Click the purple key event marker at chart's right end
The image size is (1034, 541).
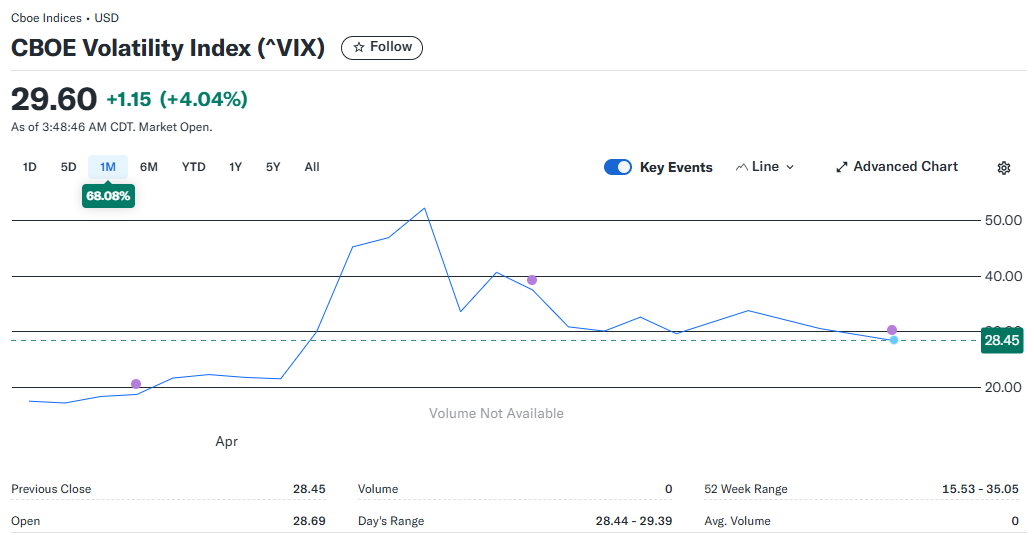[x=892, y=330]
